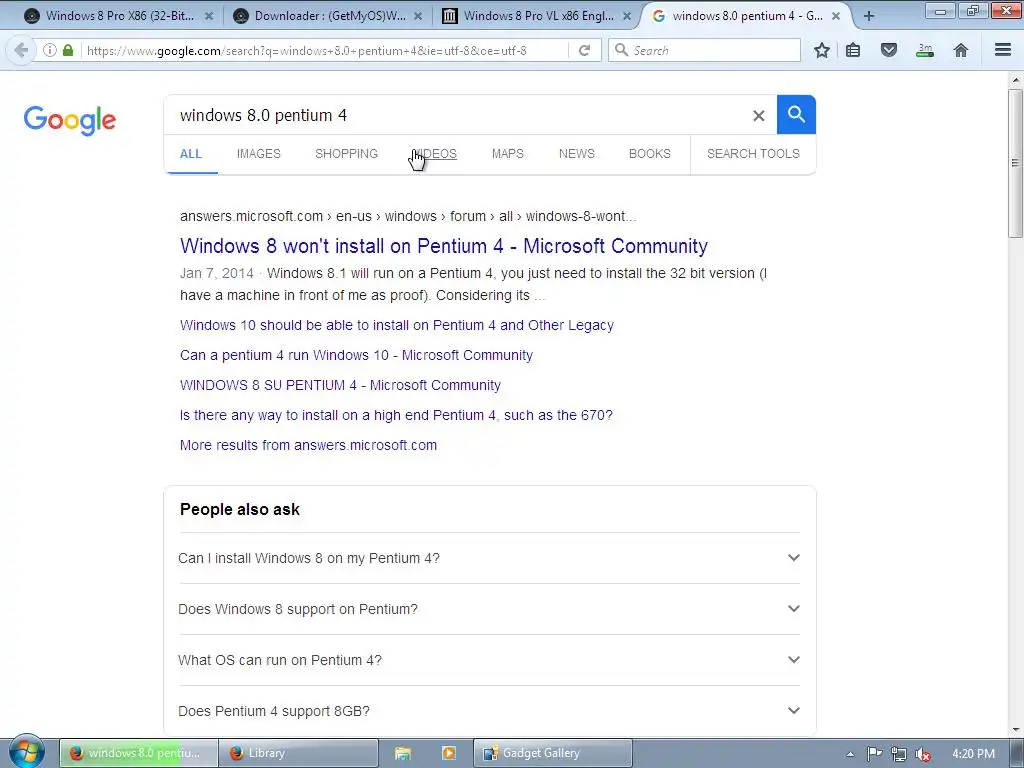Open Pocket icon in Firefox toolbar
Image resolution: width=1024 pixels, height=768 pixels.
point(889,50)
